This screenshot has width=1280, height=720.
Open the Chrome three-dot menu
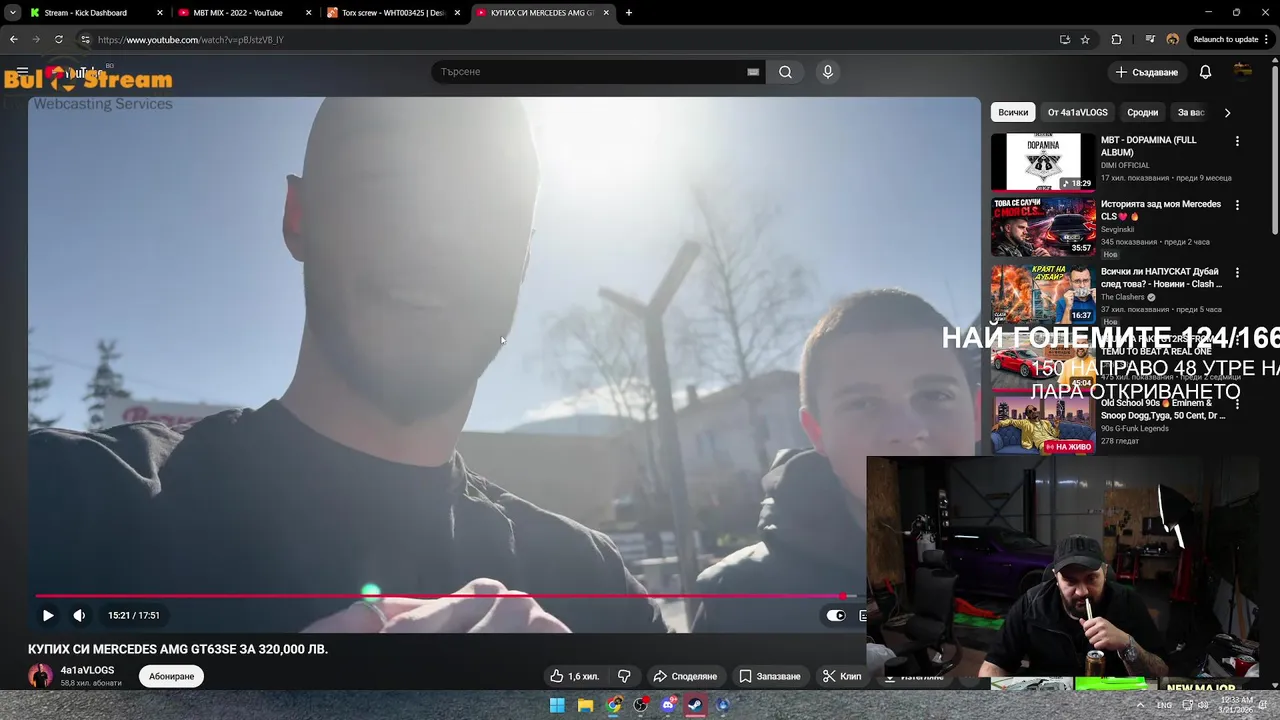[x=1268, y=40]
